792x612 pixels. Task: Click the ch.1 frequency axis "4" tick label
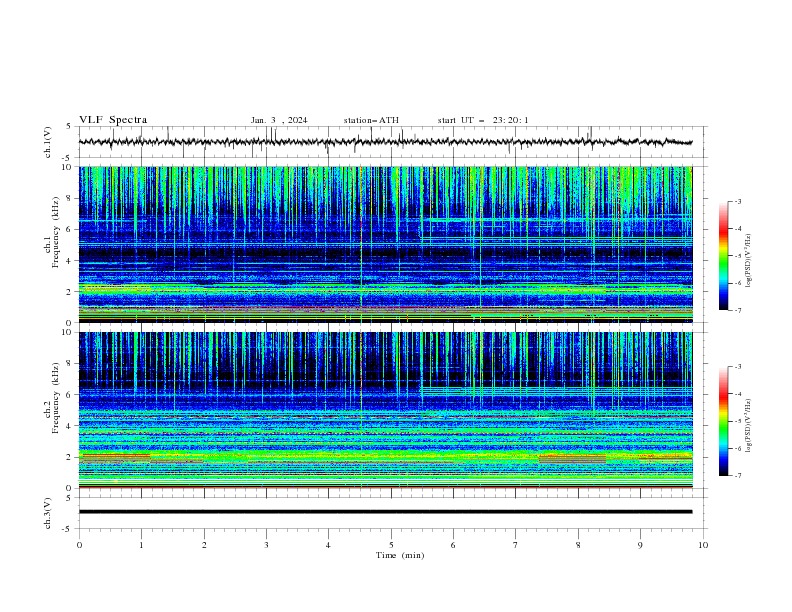69,261
